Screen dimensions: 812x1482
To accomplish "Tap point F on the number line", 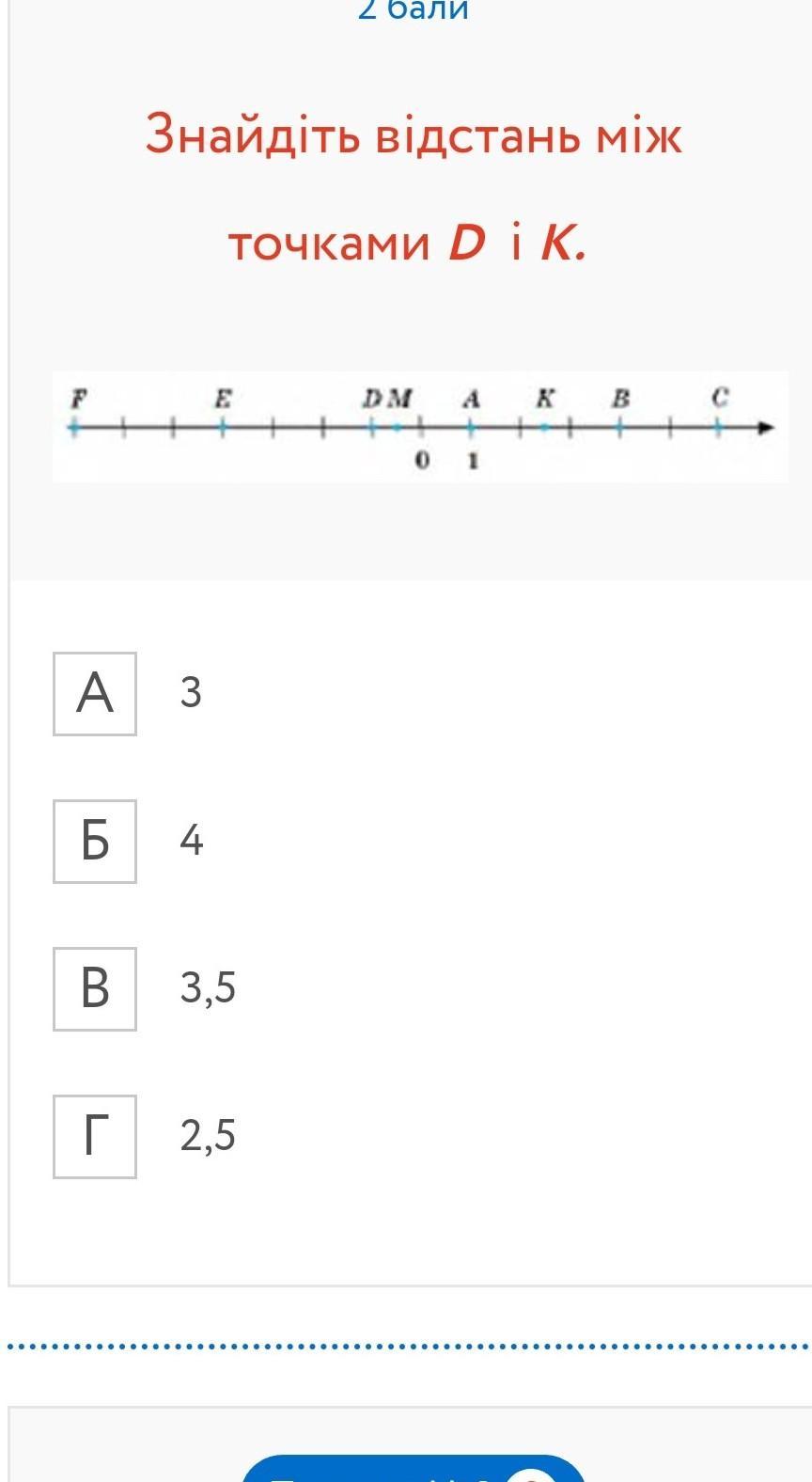I will pos(75,428).
